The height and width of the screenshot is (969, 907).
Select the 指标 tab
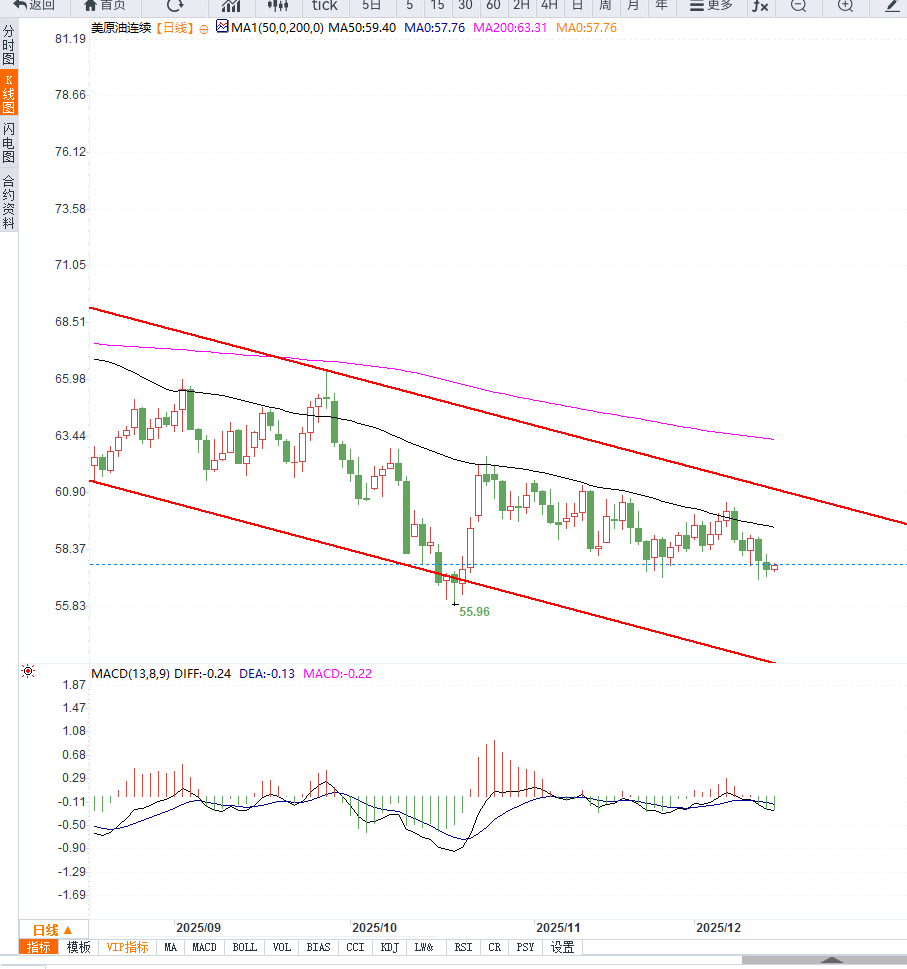(38, 947)
